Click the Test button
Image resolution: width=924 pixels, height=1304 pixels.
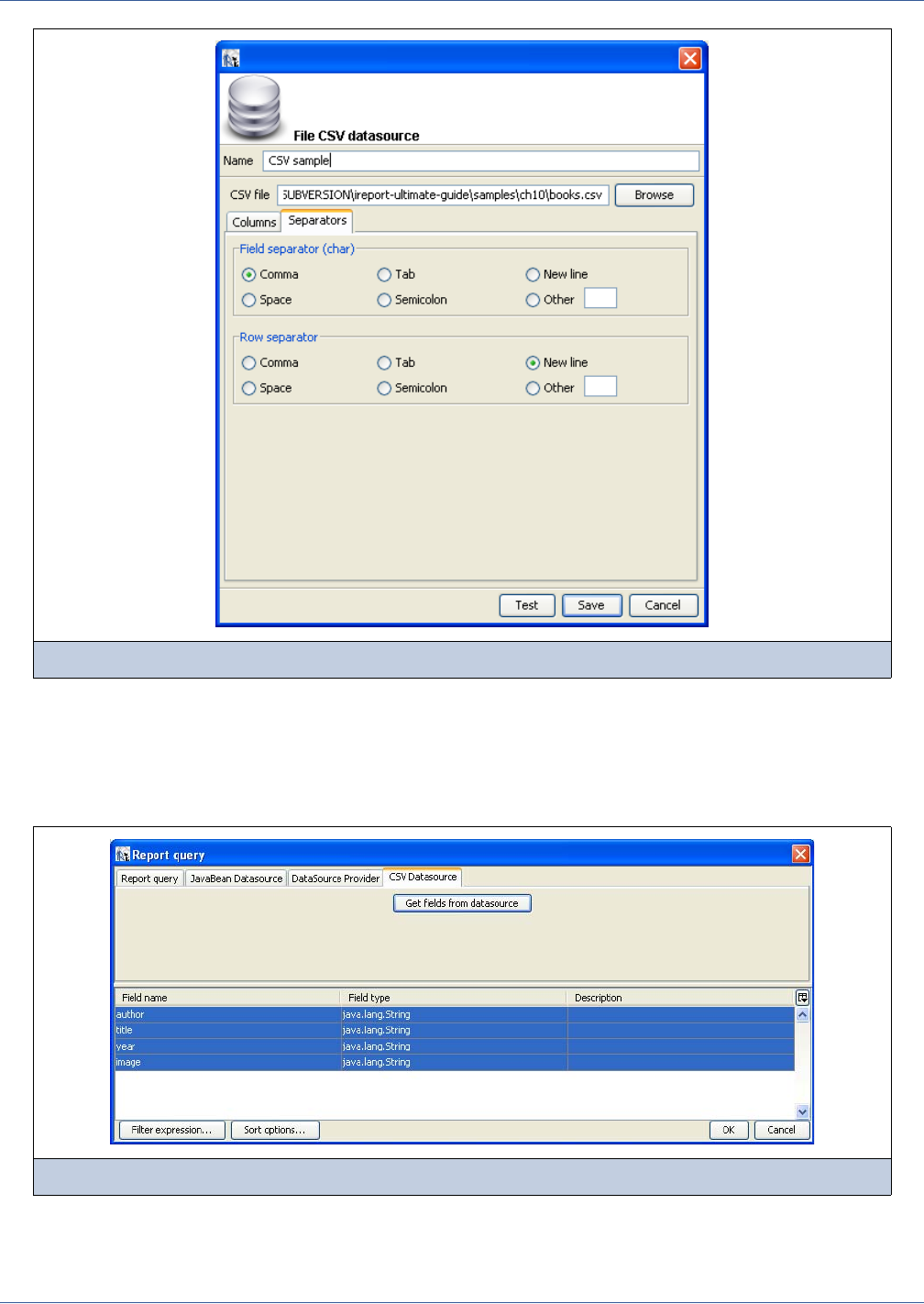527,605
